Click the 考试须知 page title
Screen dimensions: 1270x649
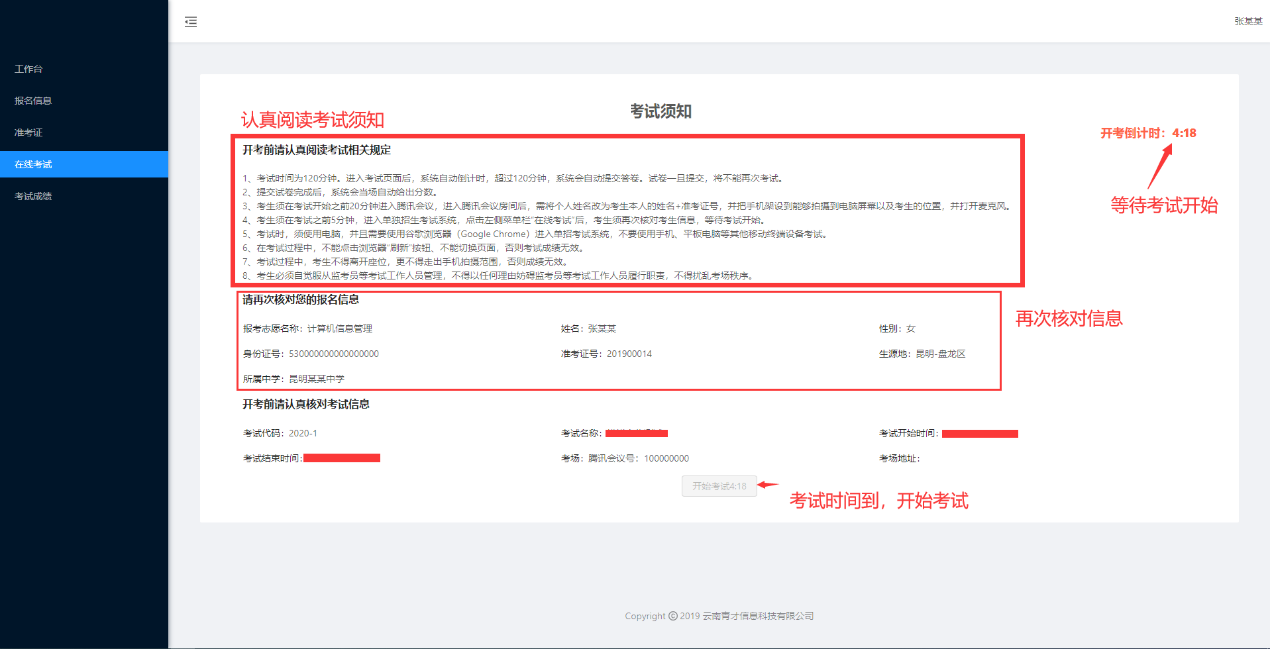(x=661, y=111)
